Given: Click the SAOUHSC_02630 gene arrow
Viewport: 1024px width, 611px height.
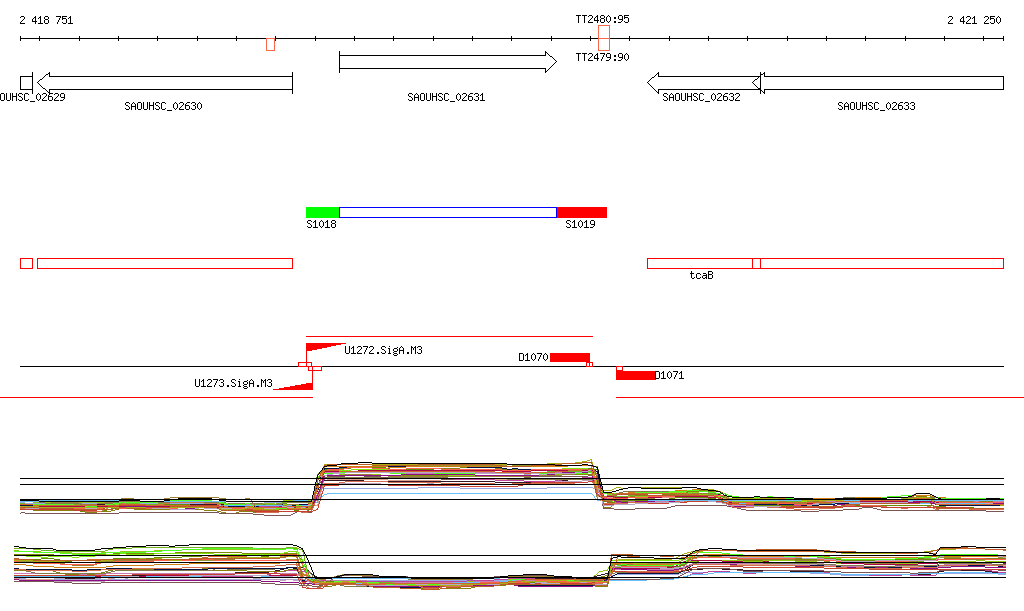Looking at the screenshot, I should (165, 83).
